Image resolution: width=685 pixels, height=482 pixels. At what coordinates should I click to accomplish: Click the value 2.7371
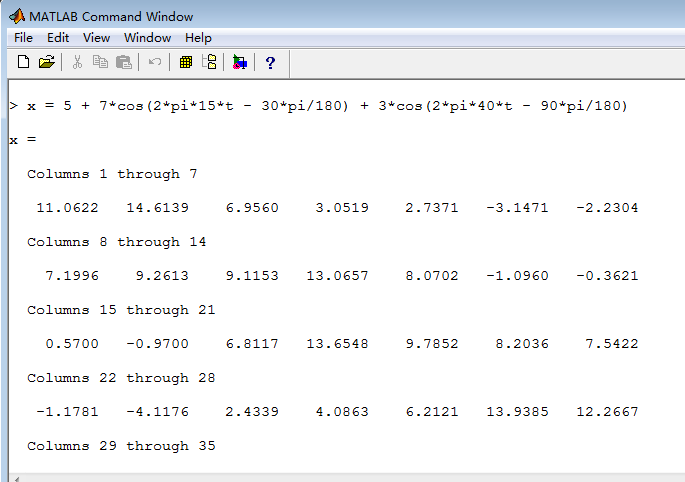(x=432, y=208)
